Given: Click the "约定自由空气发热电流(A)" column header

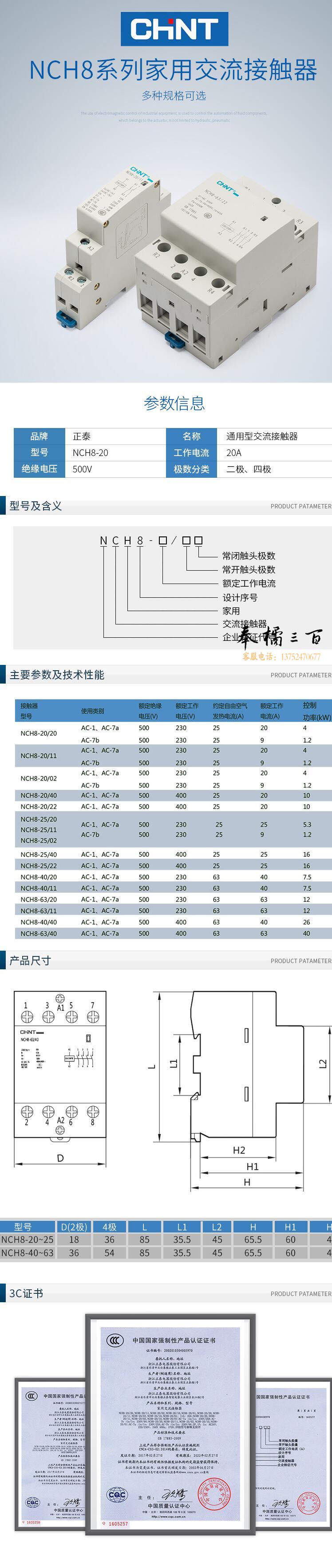Looking at the screenshot, I should pos(230,711).
